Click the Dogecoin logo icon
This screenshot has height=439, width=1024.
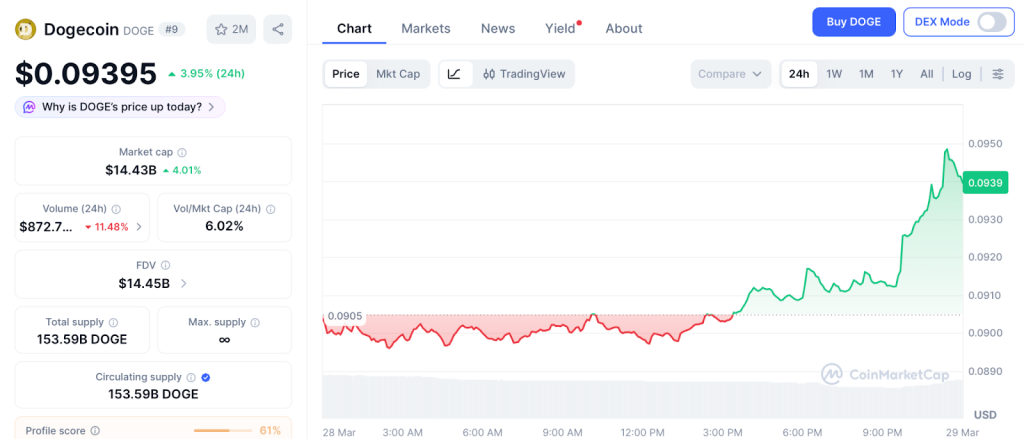point(26,30)
